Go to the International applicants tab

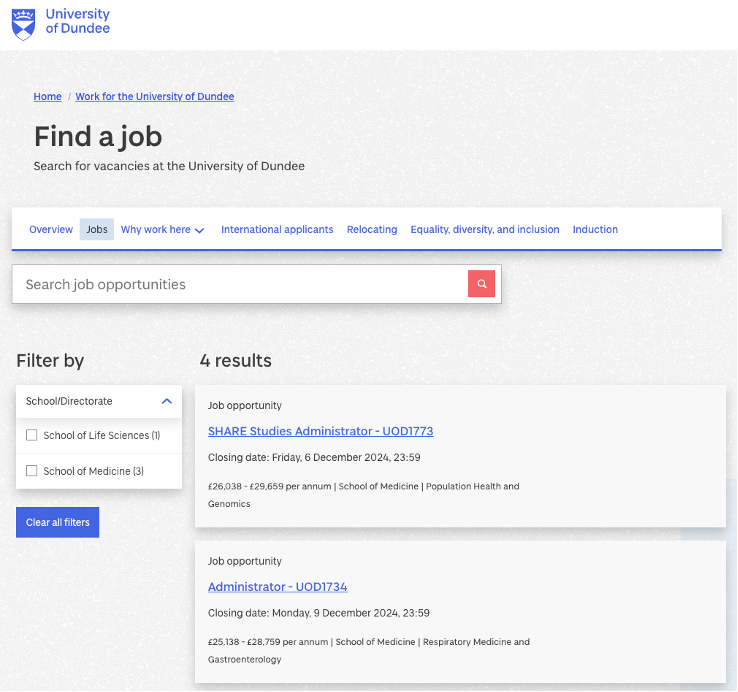point(277,230)
